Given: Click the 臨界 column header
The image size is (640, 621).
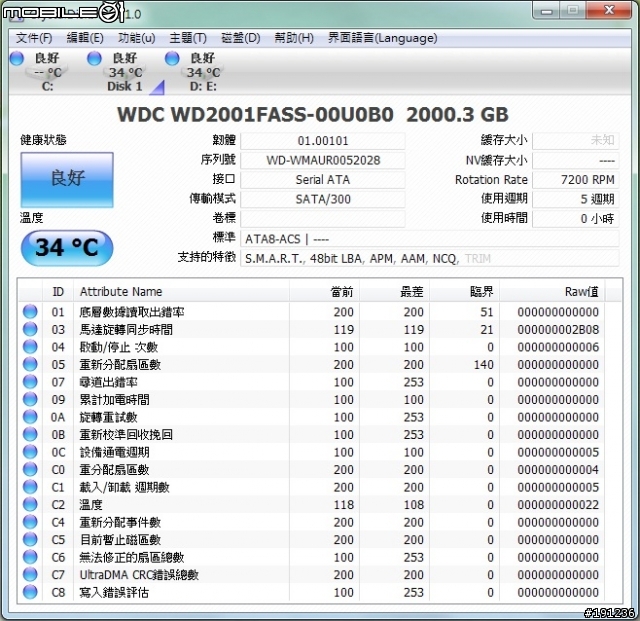Looking at the screenshot, I should [464, 292].
